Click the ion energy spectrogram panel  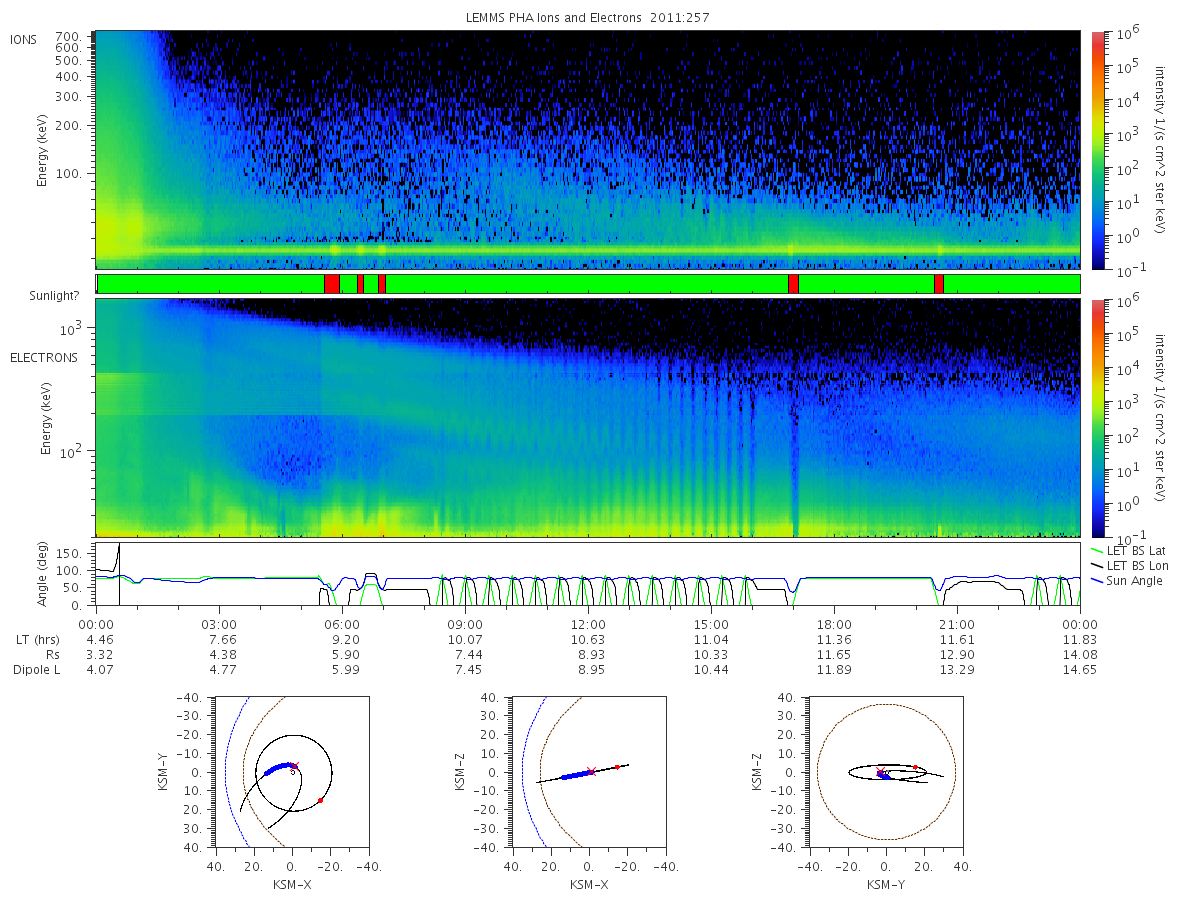(x=588, y=150)
